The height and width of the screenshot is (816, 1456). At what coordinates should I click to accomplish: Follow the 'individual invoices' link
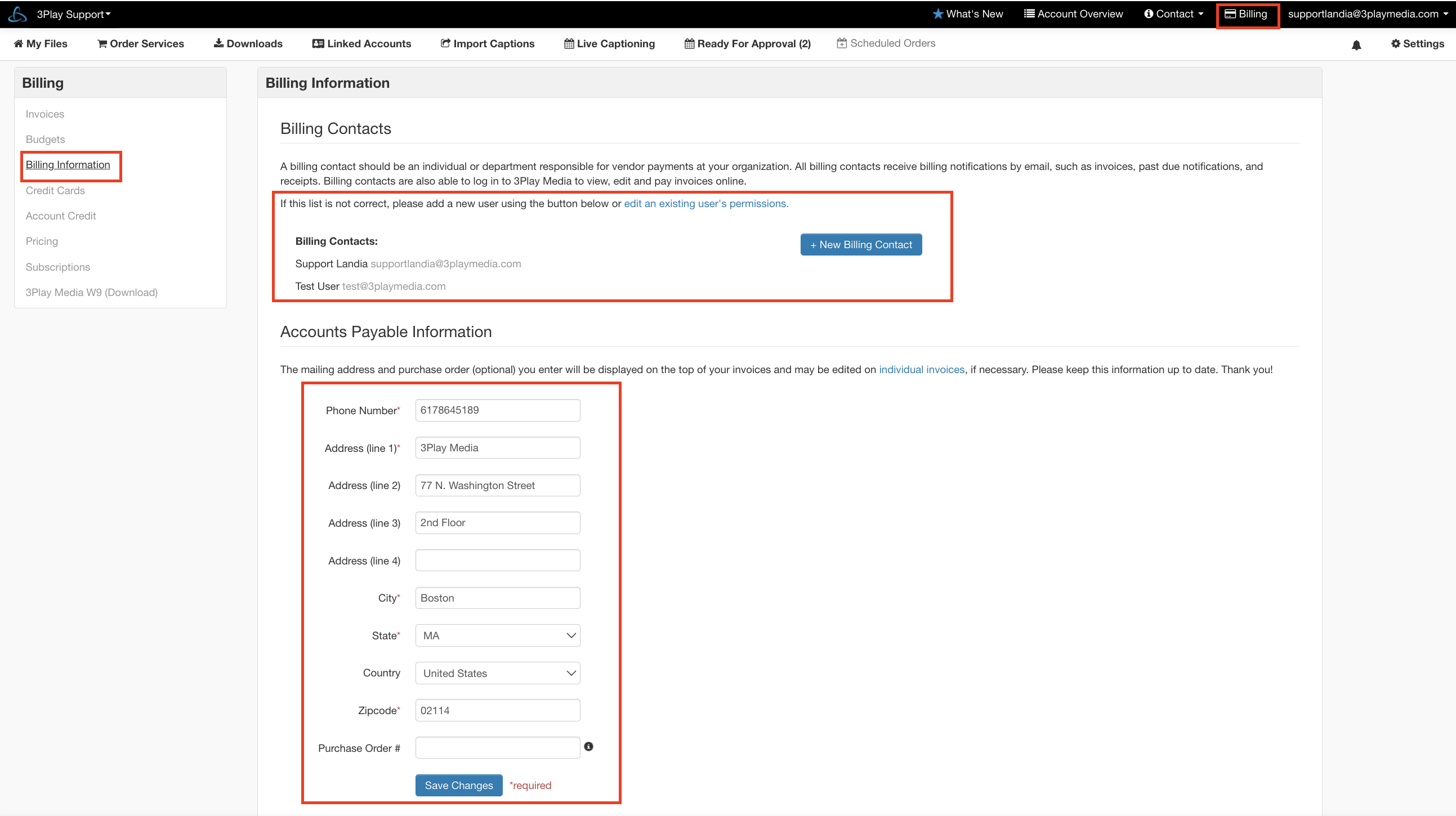click(921, 370)
